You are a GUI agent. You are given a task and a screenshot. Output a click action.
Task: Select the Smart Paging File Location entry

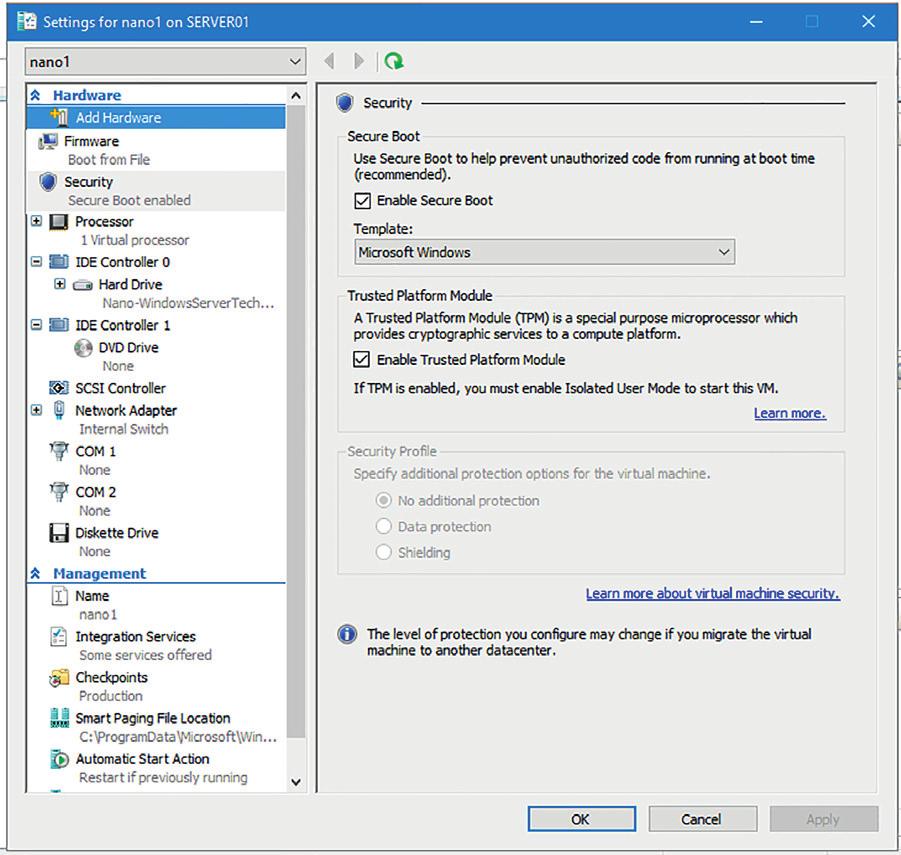coord(156,727)
